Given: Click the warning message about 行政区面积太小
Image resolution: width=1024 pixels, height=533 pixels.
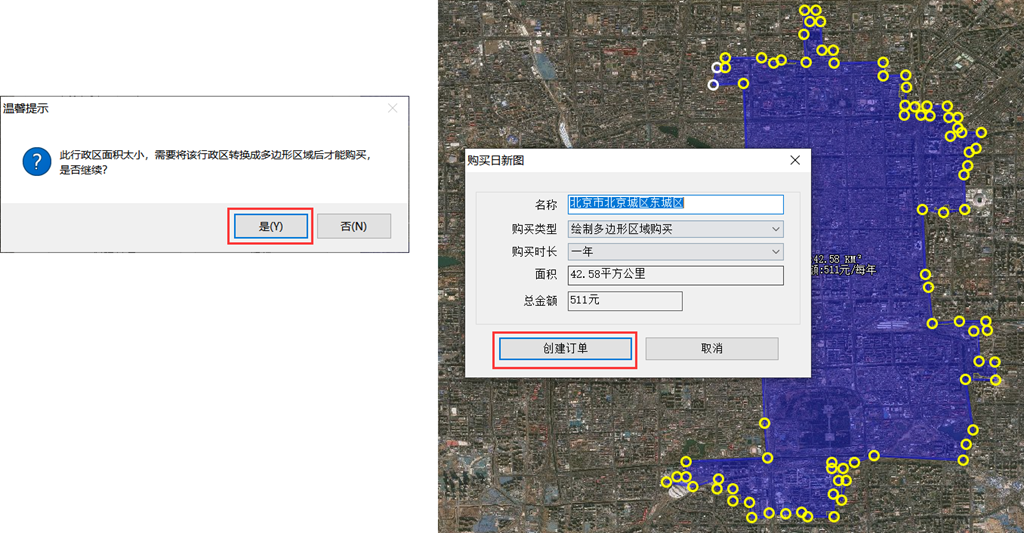Looking at the screenshot, I should click(216, 162).
